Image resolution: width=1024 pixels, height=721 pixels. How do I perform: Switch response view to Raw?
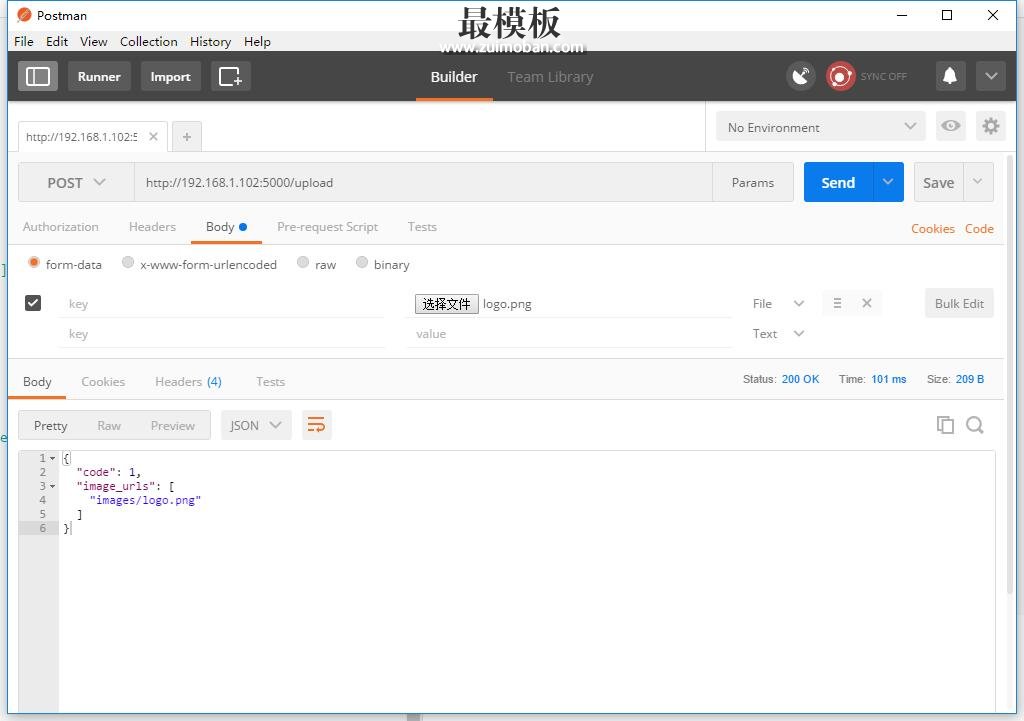[x=109, y=425]
